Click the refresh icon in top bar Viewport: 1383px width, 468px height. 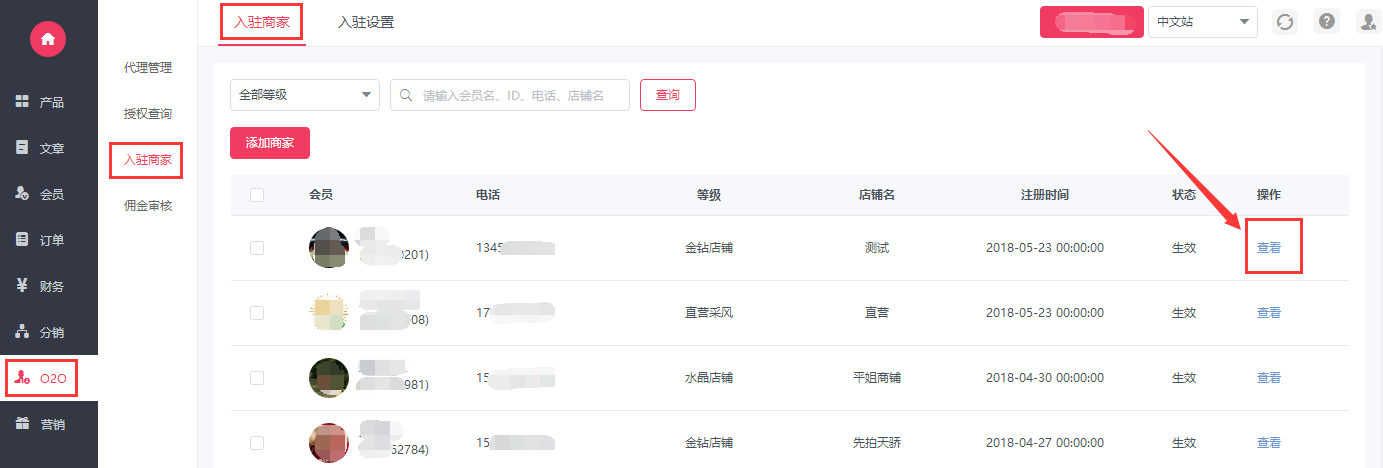click(1284, 22)
